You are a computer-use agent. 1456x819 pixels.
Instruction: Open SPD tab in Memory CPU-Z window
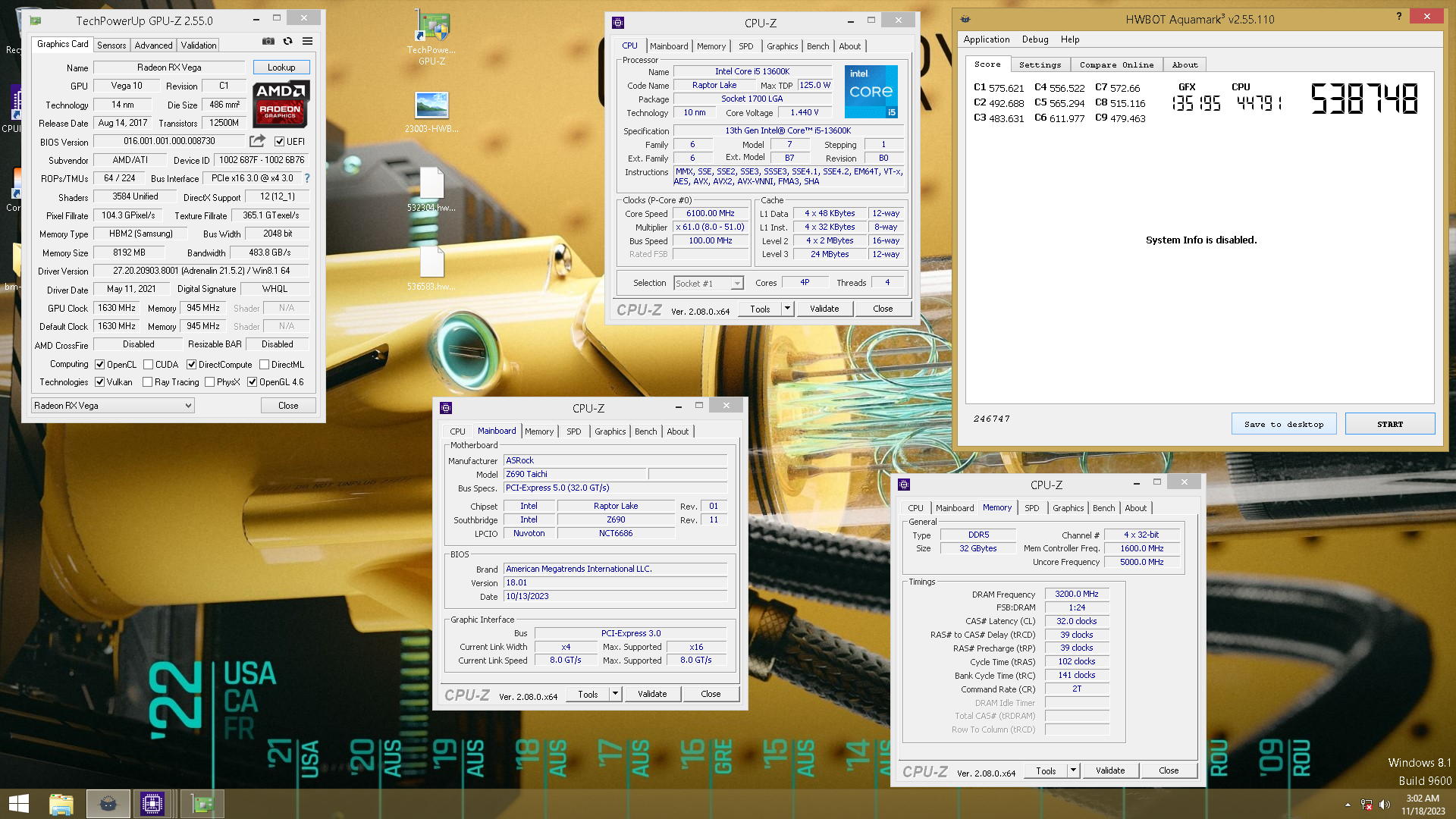[1031, 508]
